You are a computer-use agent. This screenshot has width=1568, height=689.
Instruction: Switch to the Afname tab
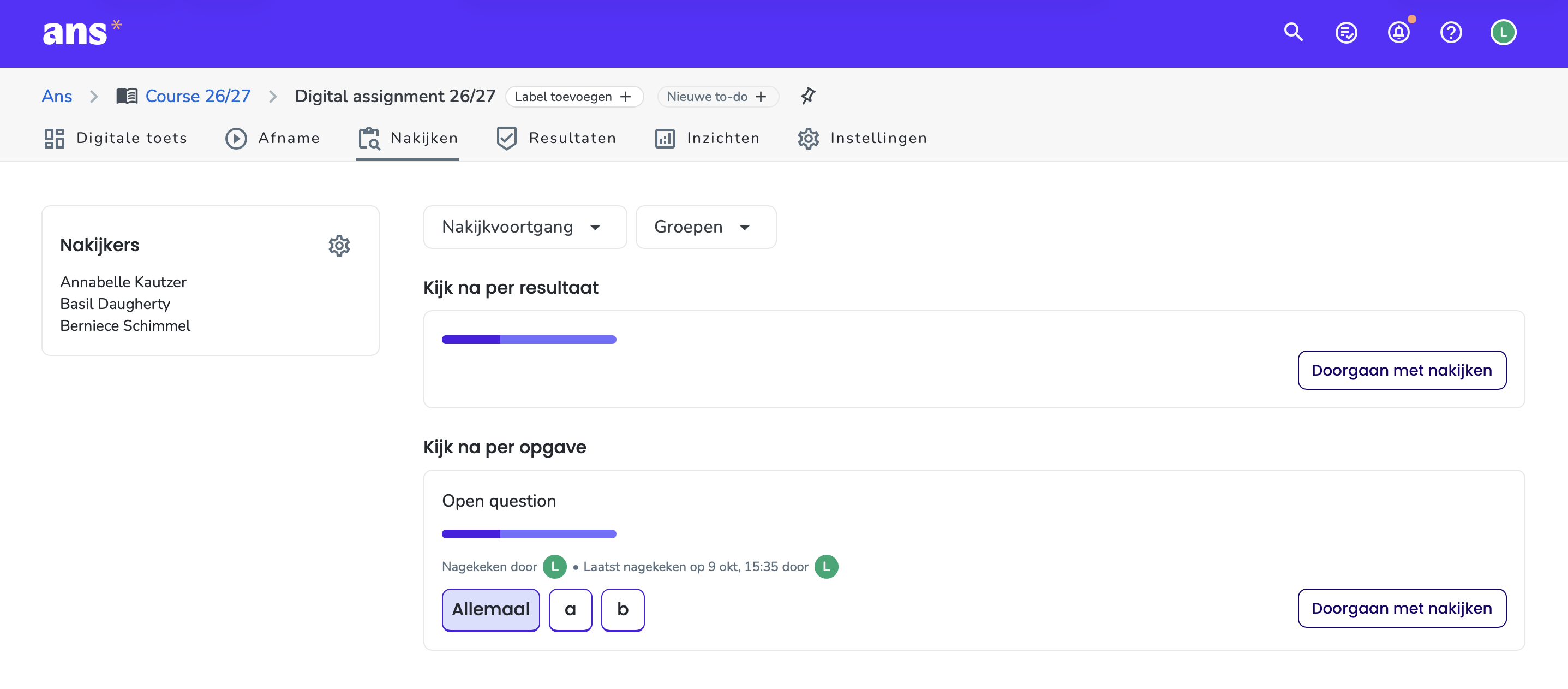[272, 139]
